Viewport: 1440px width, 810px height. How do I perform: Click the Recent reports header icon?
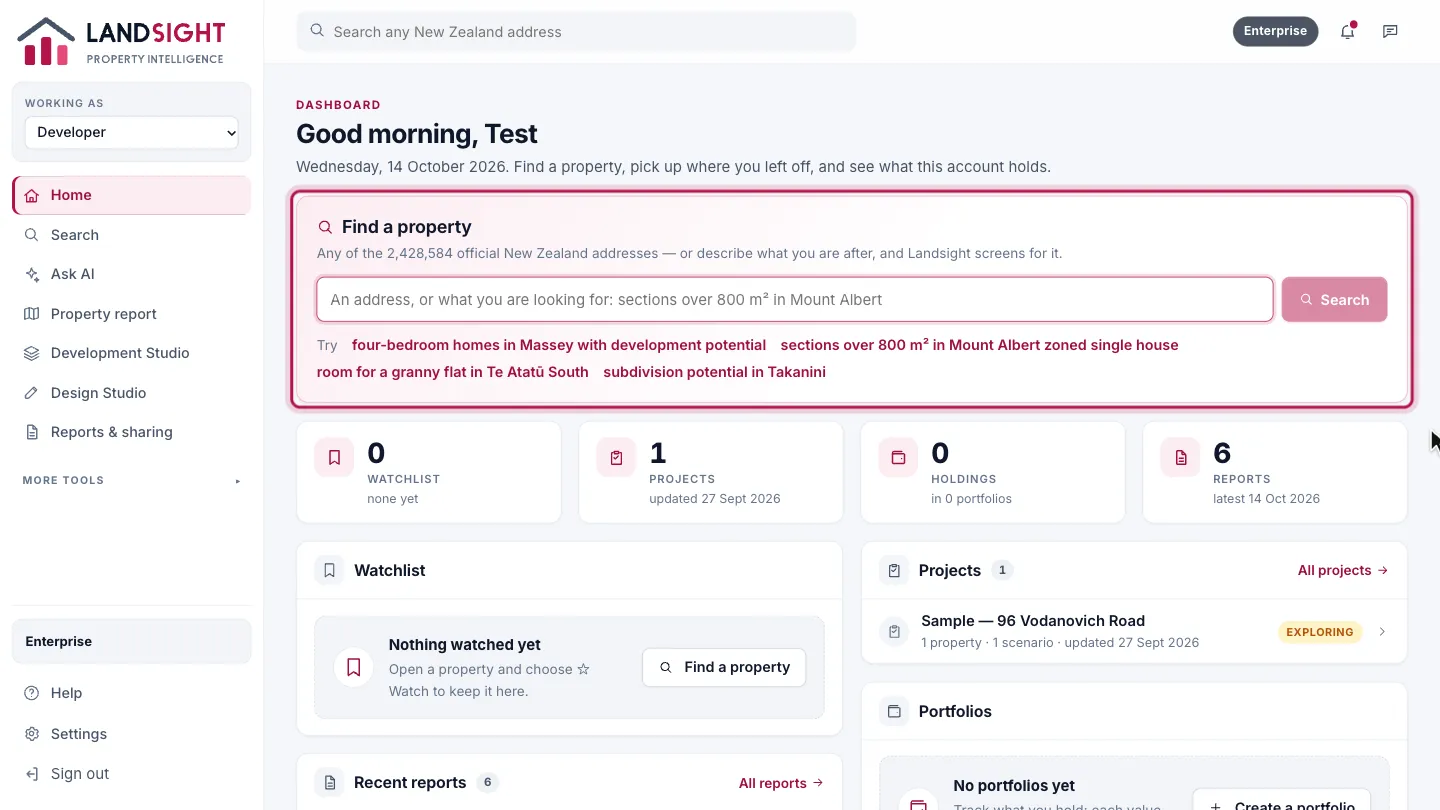pos(328,782)
